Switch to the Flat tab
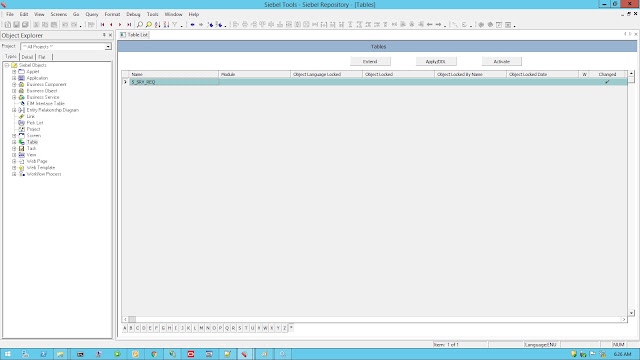This screenshot has width=640, height=360. click(42, 57)
